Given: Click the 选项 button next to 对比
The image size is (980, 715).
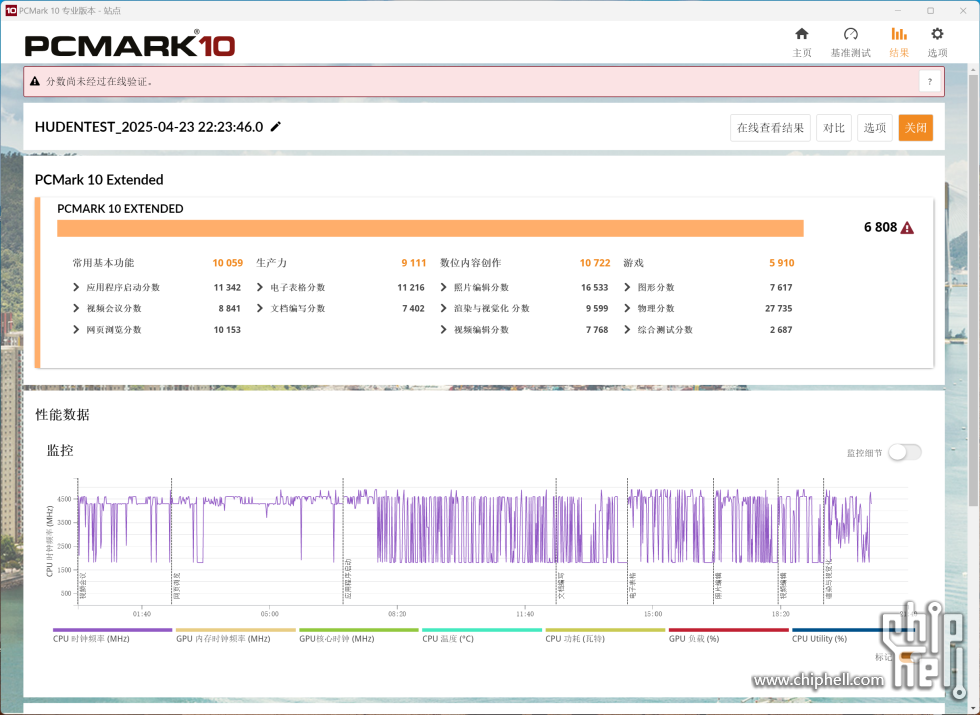Looking at the screenshot, I should point(874,128).
